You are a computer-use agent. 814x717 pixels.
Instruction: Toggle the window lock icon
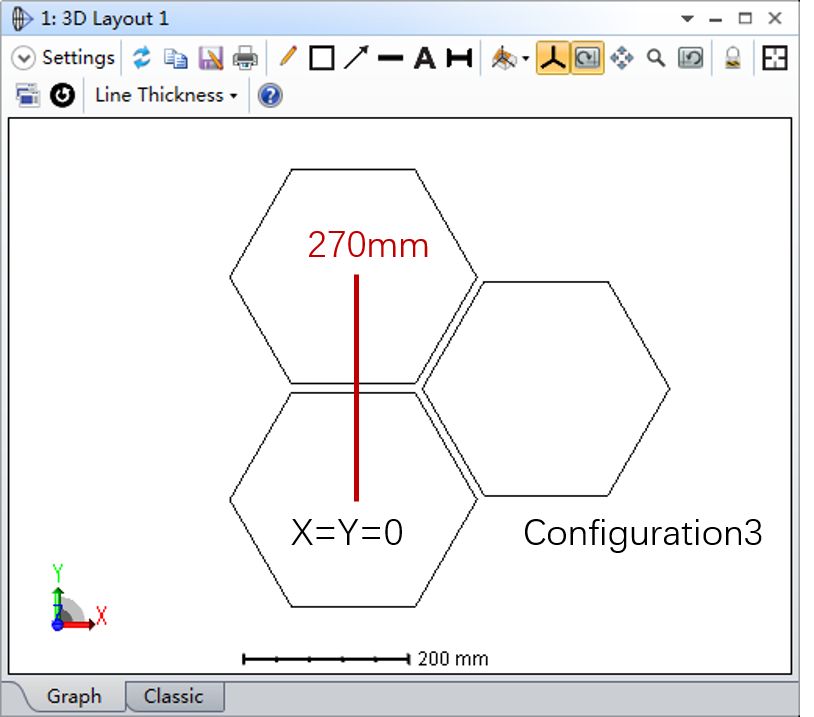click(x=733, y=58)
